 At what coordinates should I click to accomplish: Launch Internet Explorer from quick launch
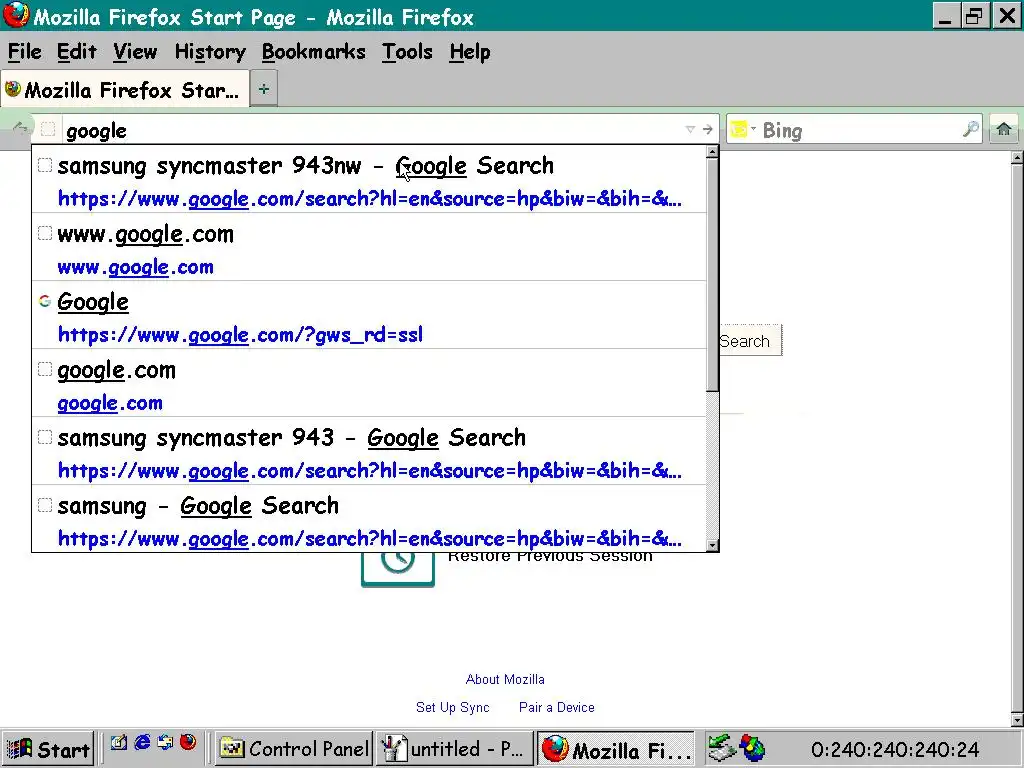pos(142,743)
